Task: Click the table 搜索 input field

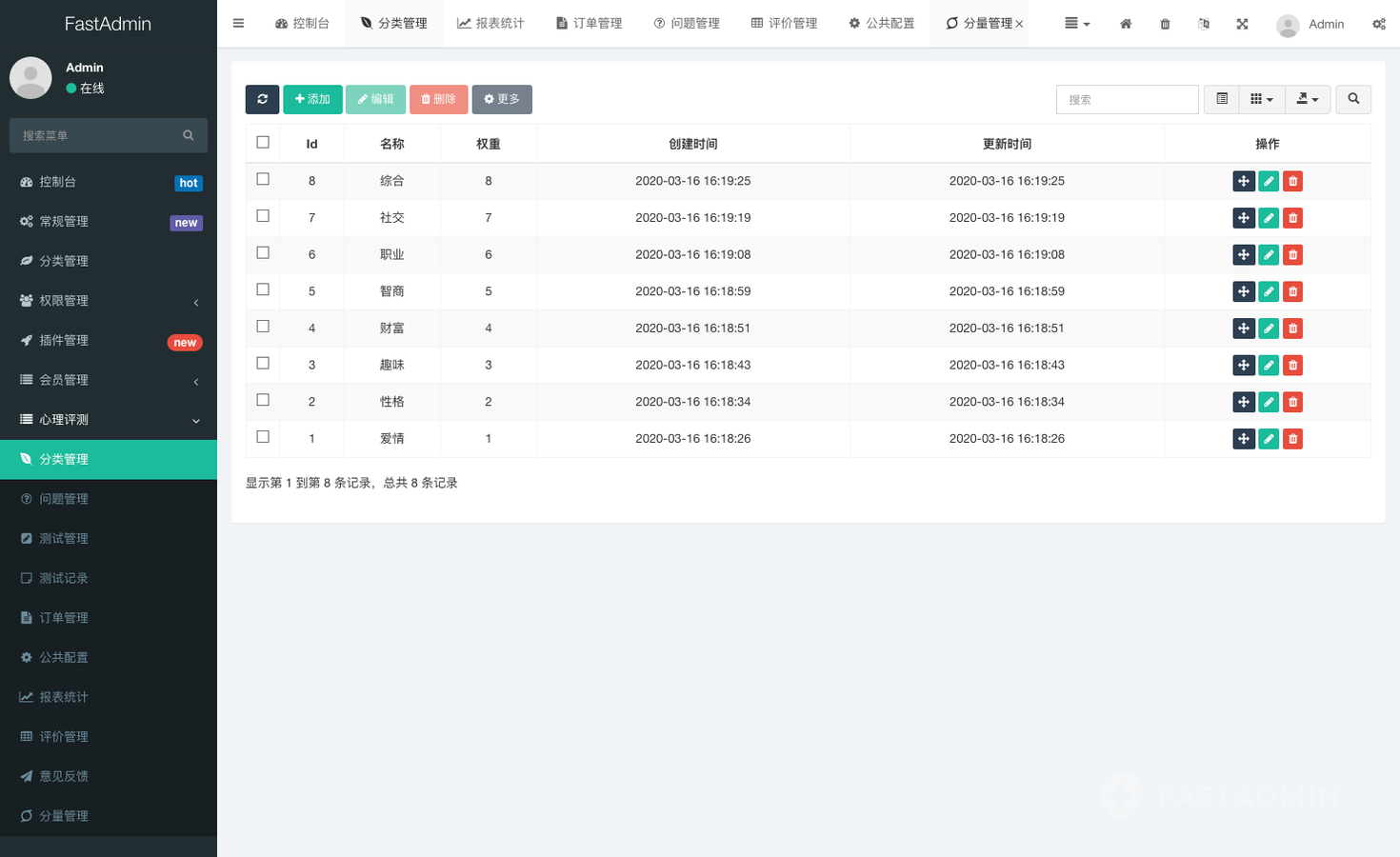Action: [1127, 99]
